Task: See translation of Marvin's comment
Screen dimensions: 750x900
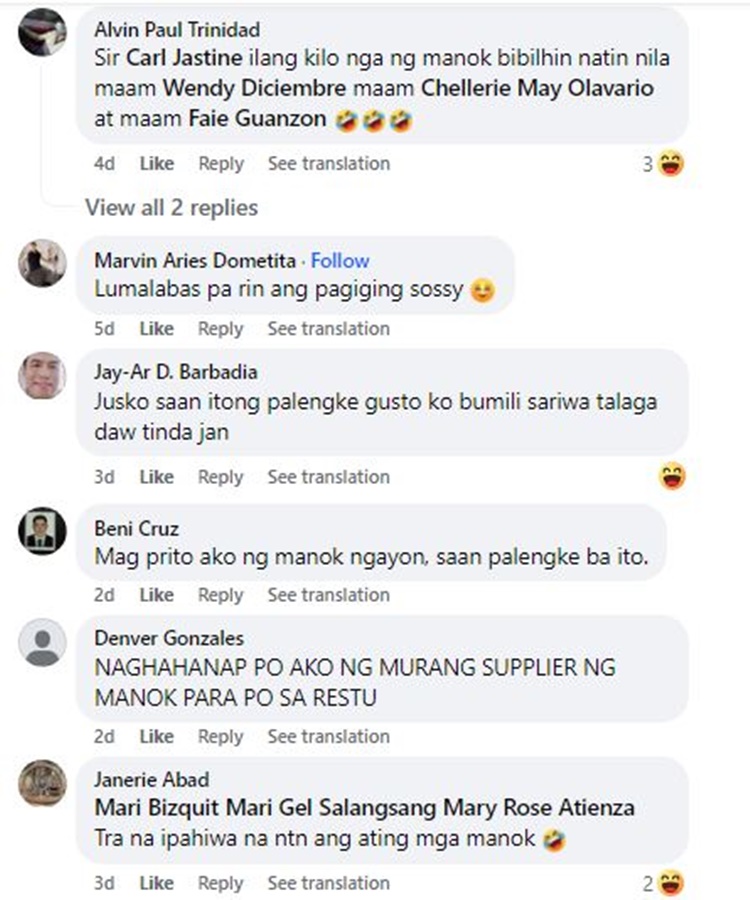Action: coord(328,328)
